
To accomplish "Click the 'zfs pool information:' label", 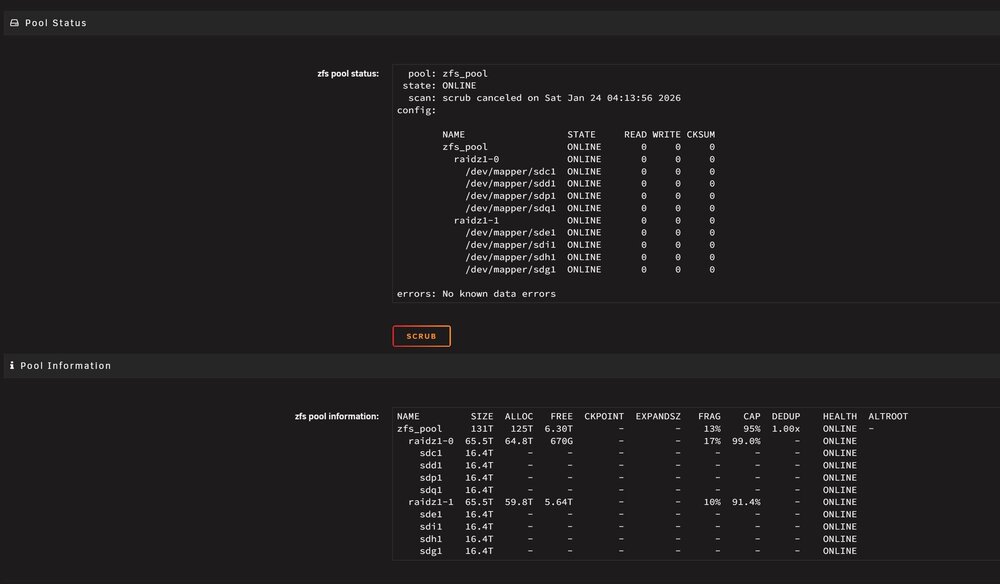I will coord(337,416).
